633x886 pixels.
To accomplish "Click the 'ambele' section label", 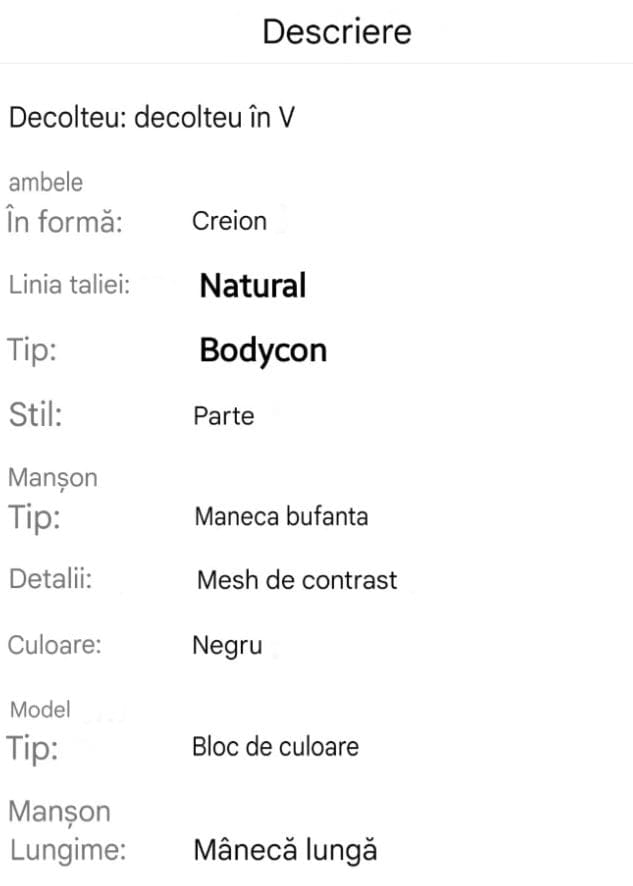I will click(x=46, y=183).
